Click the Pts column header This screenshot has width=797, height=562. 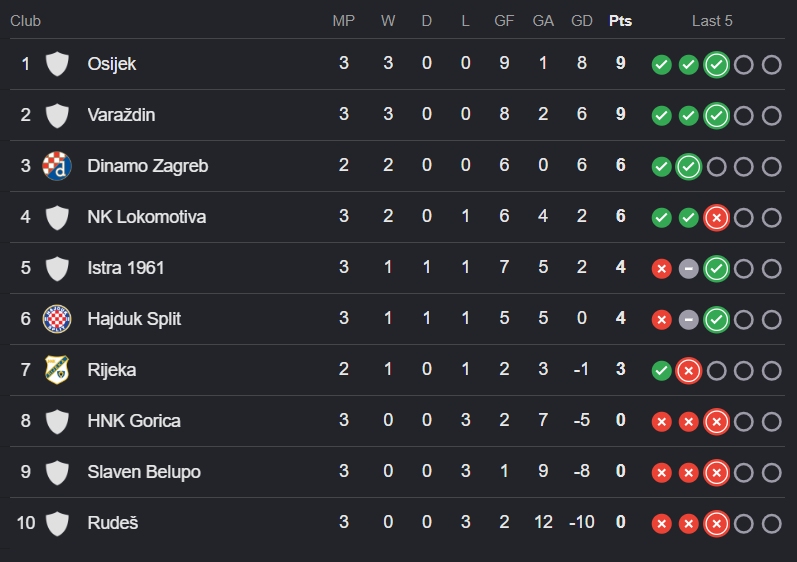[620, 21]
